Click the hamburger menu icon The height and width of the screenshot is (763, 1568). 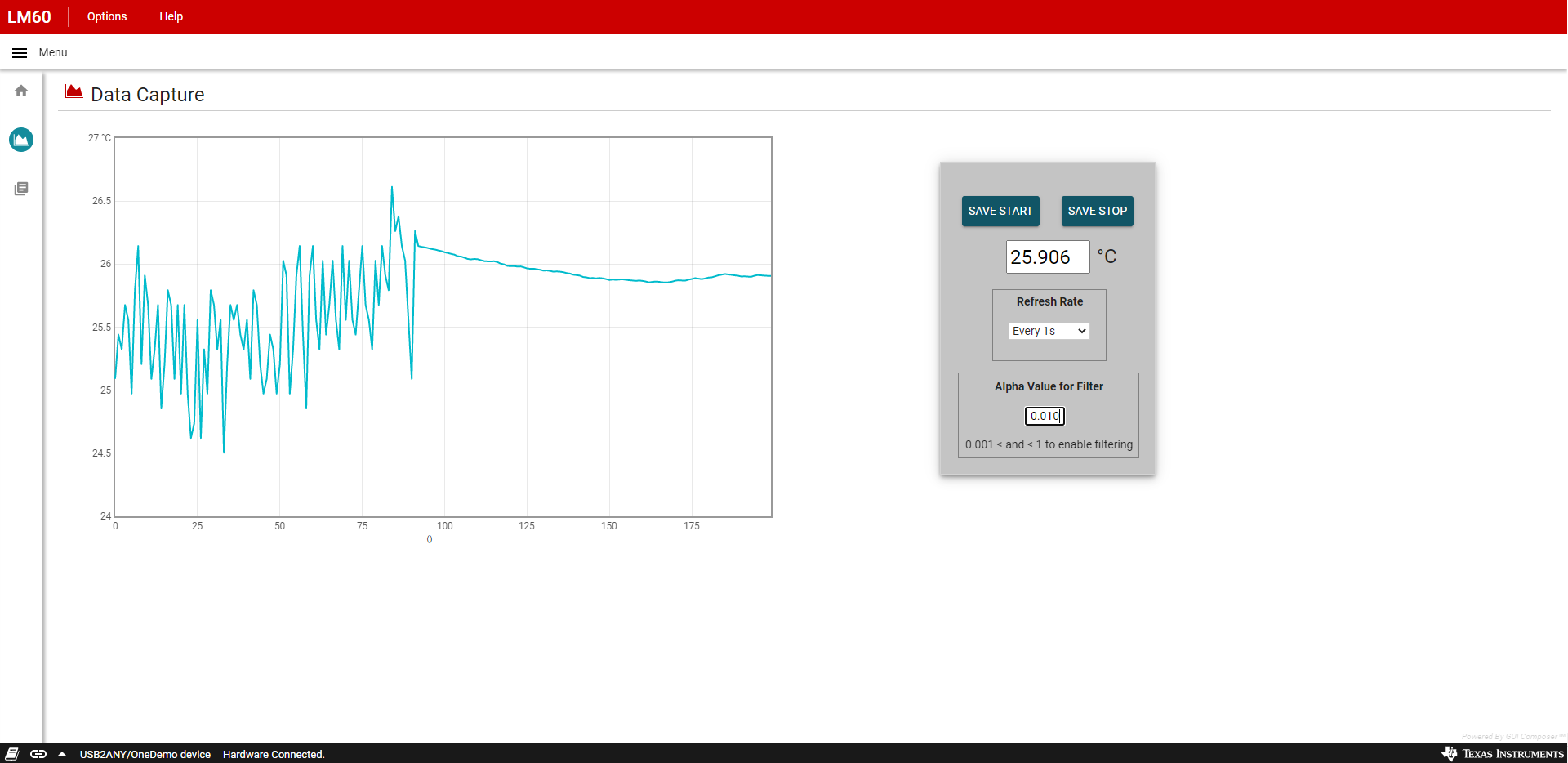coord(20,52)
